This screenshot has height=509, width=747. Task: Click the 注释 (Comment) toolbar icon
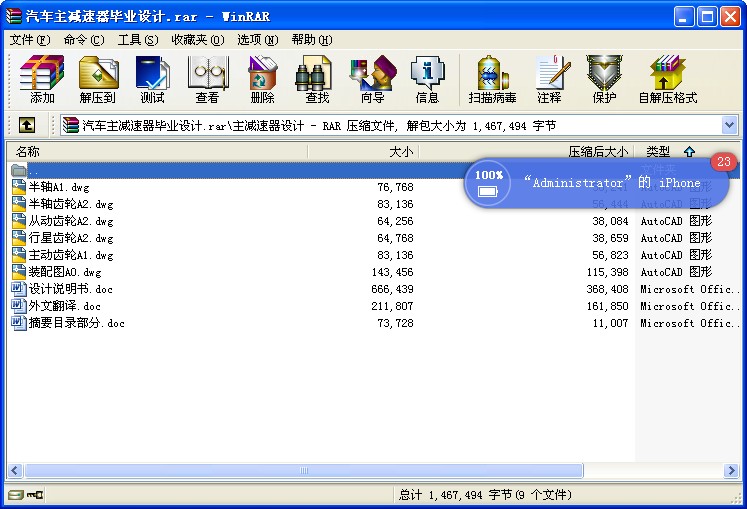550,79
